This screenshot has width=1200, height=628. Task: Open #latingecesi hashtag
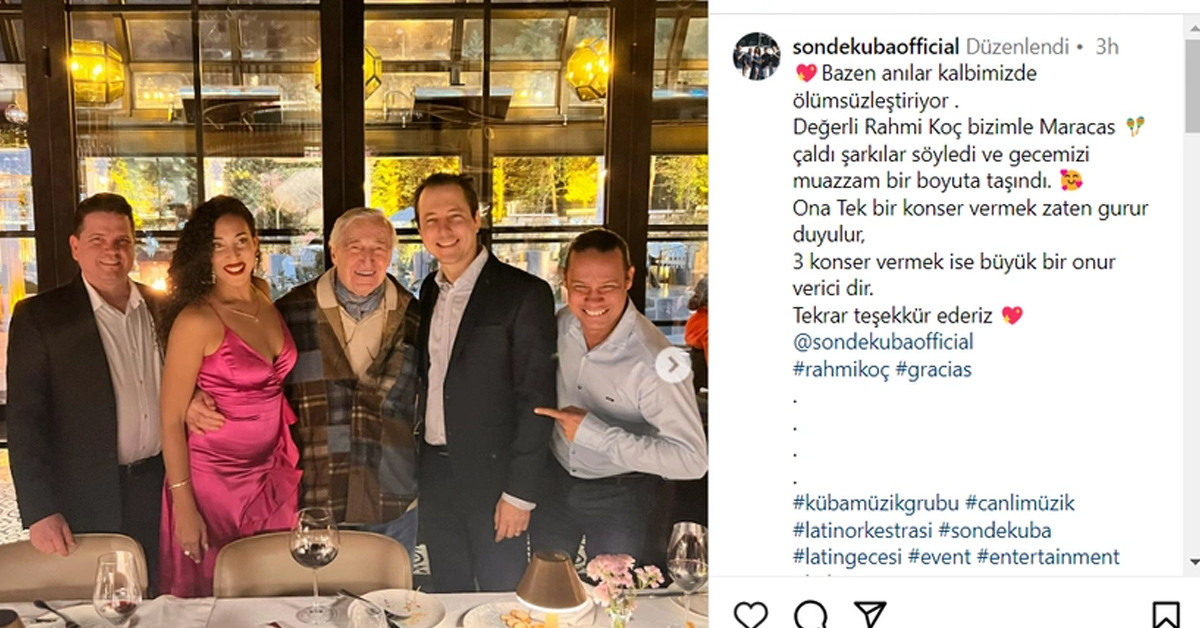coord(846,557)
